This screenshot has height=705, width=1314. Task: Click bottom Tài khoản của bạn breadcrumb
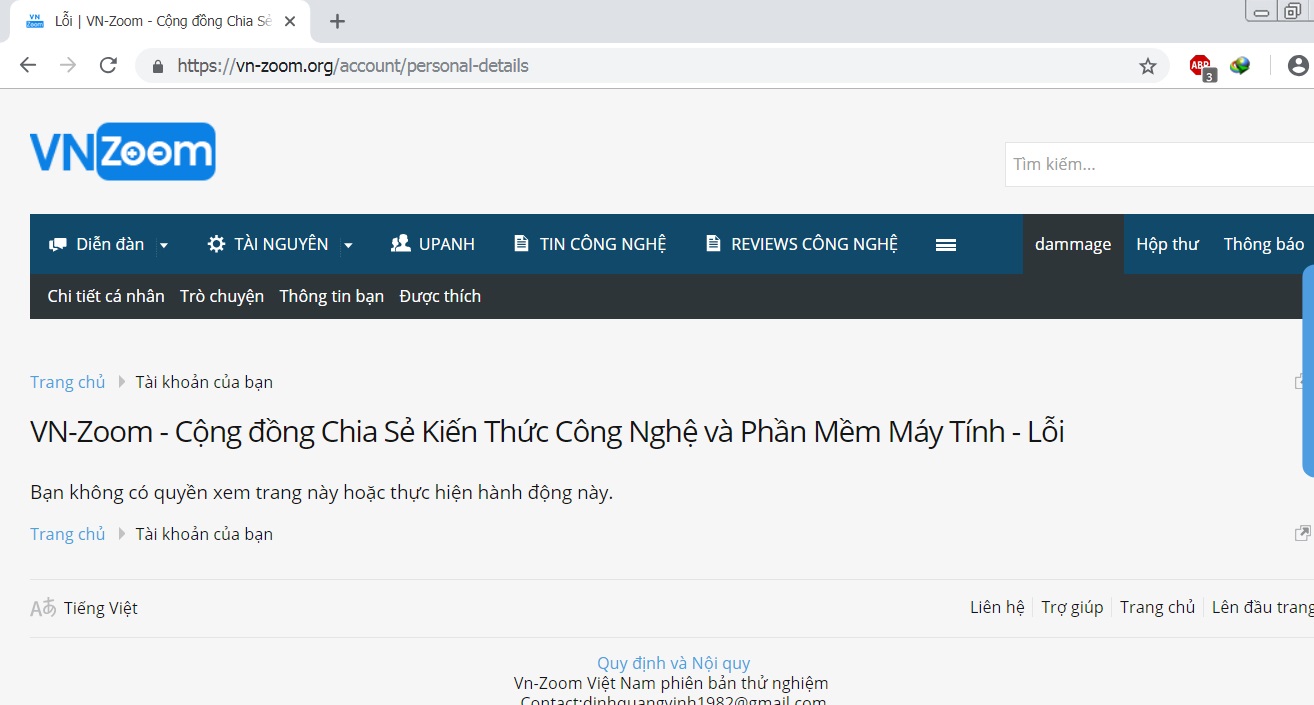click(x=204, y=534)
